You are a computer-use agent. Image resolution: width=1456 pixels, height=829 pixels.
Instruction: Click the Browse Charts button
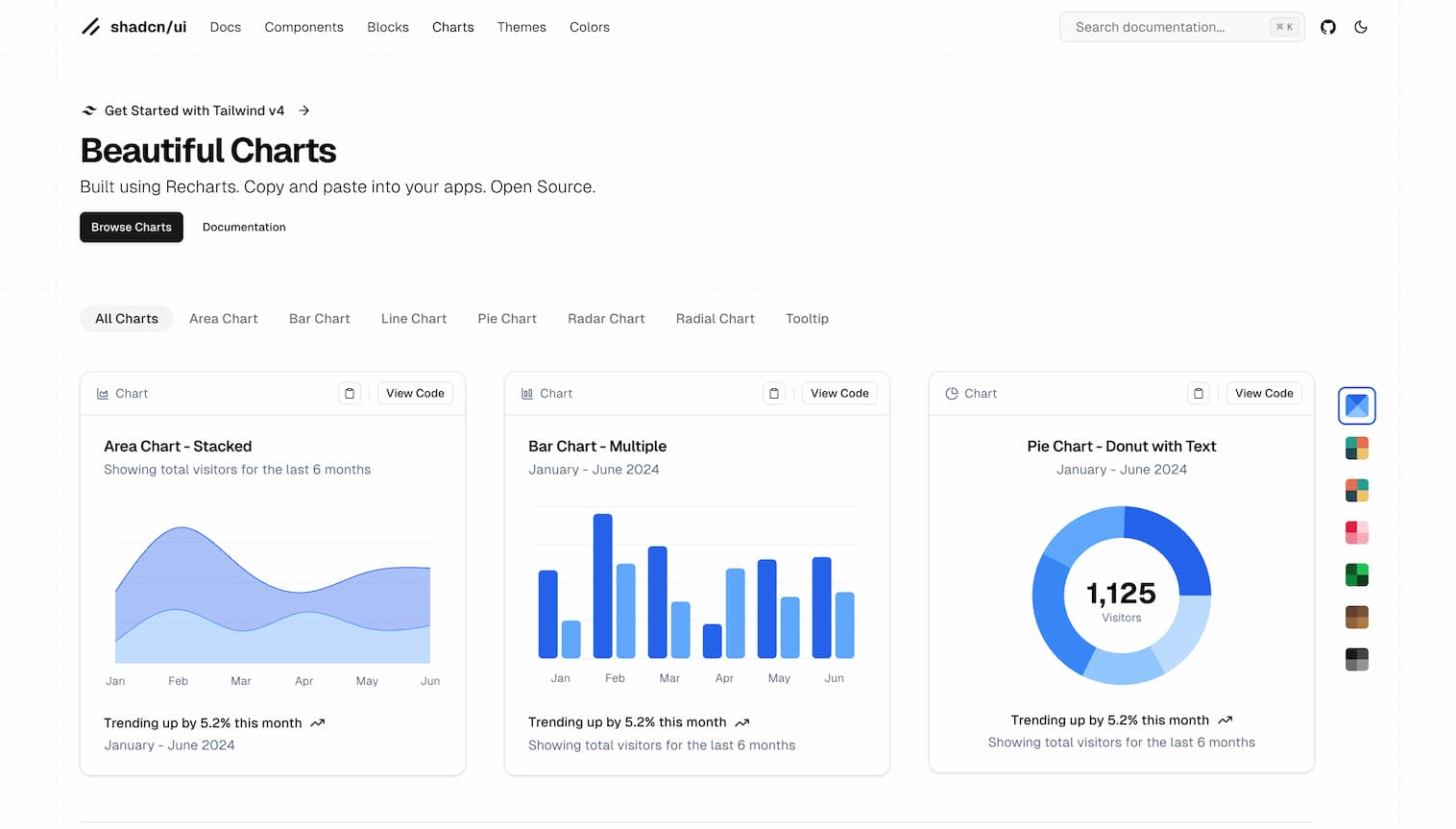(131, 227)
